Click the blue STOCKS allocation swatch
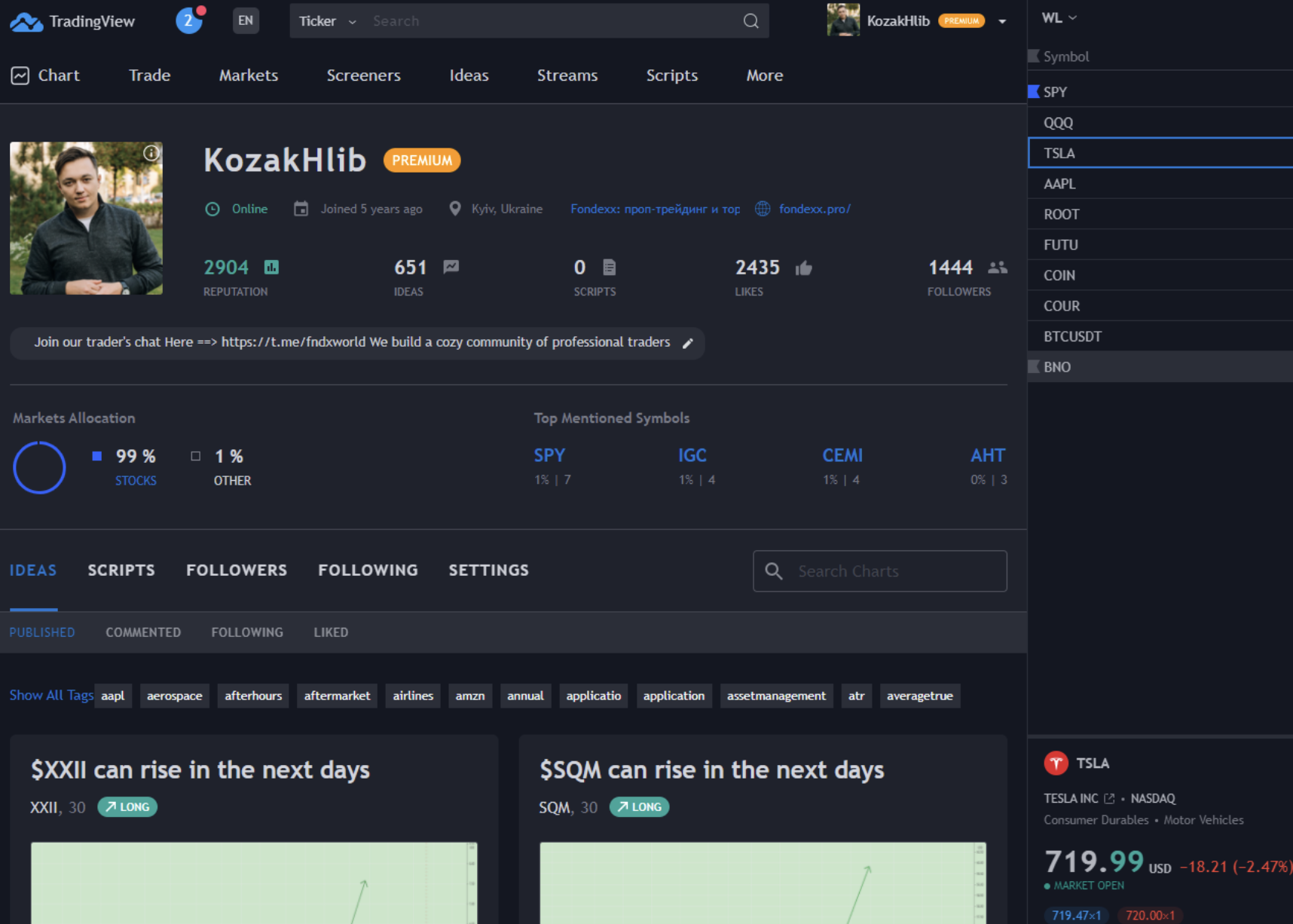The height and width of the screenshot is (924, 1293). tap(97, 456)
